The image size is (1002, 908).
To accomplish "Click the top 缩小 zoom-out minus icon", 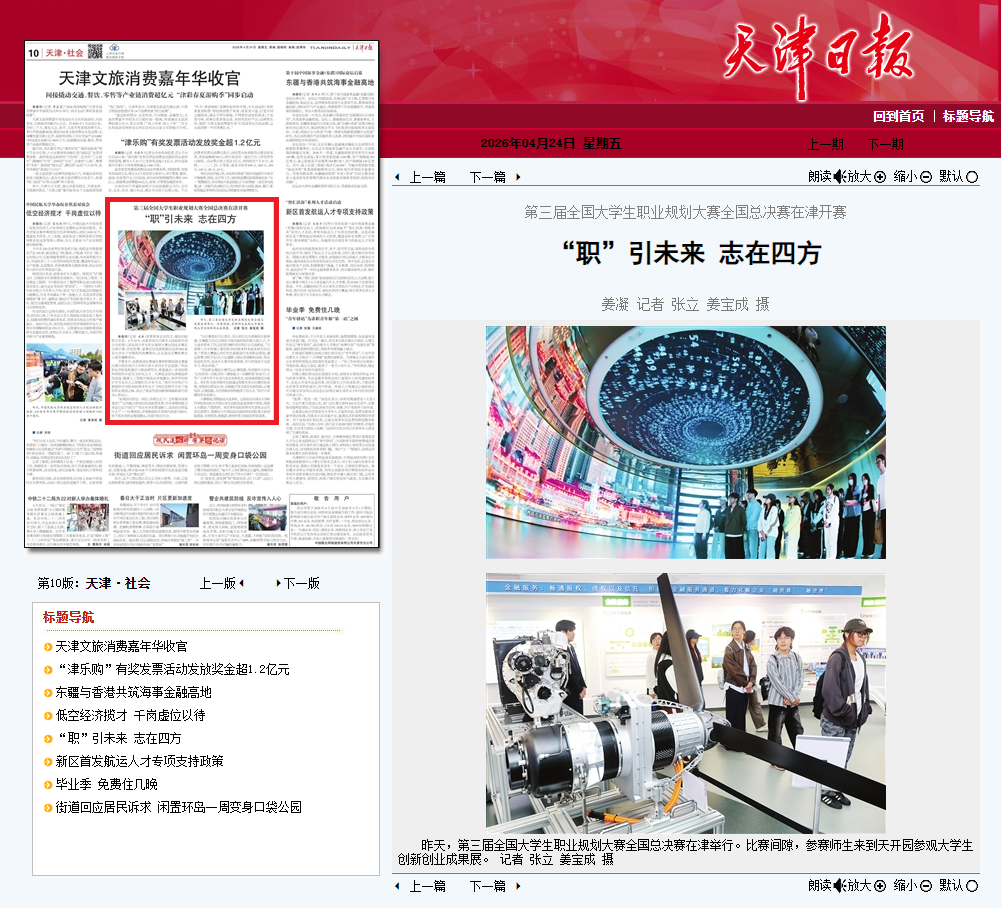I will (926, 177).
